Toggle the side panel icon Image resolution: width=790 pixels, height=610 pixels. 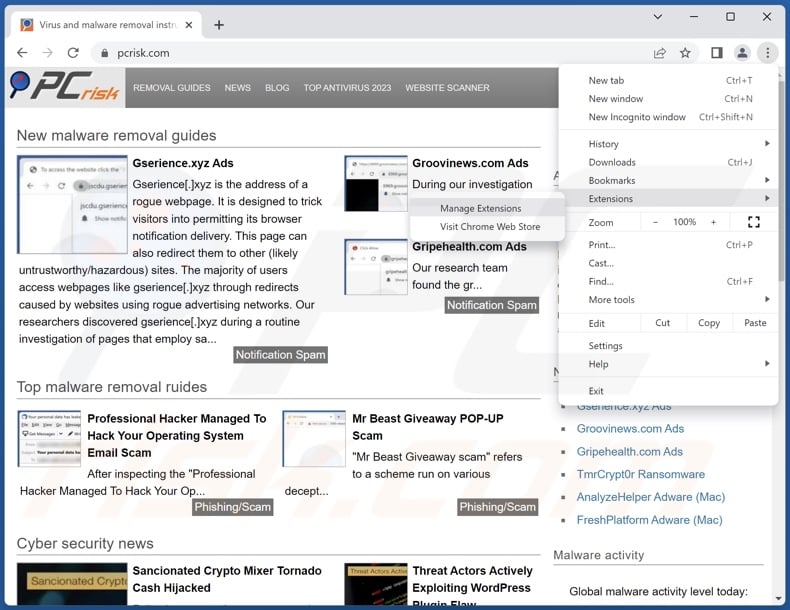716,53
